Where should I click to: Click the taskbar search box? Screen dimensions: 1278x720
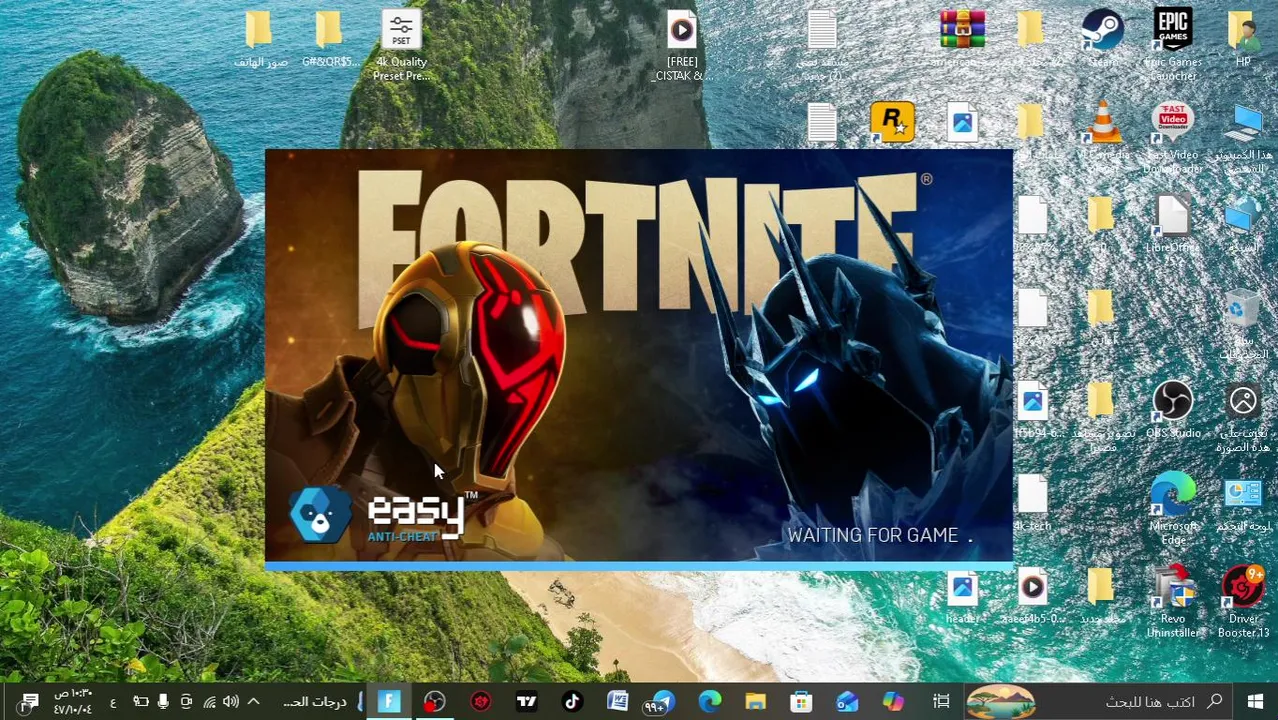click(x=1098, y=702)
